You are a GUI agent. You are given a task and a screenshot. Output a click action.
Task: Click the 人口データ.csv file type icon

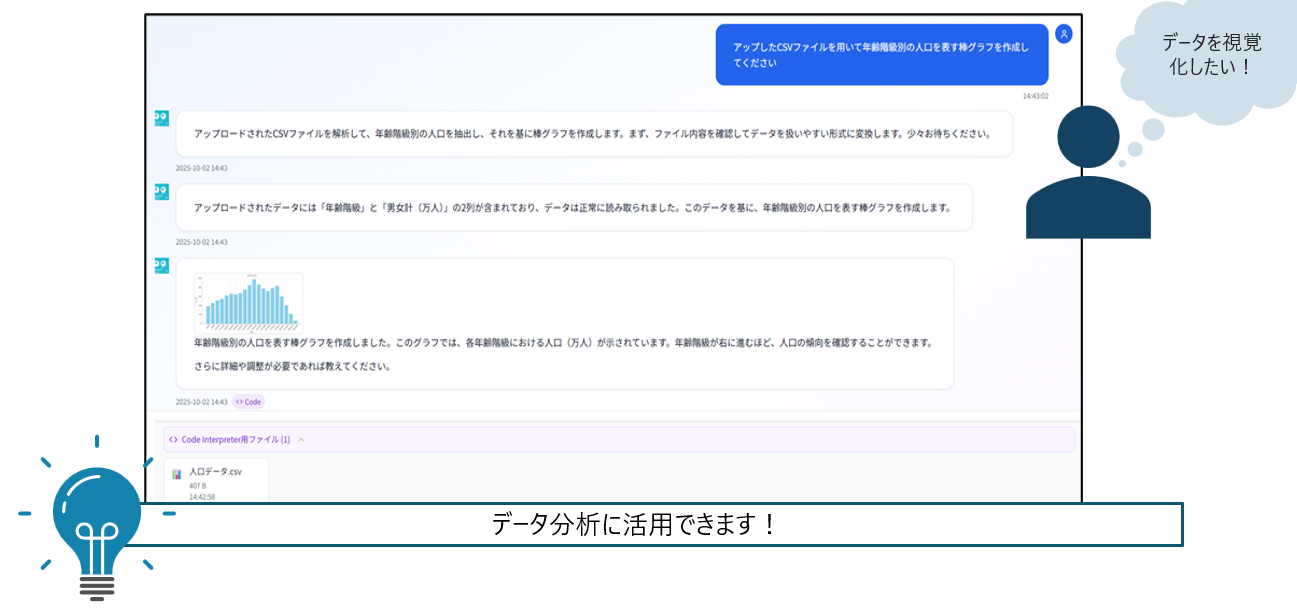177,474
